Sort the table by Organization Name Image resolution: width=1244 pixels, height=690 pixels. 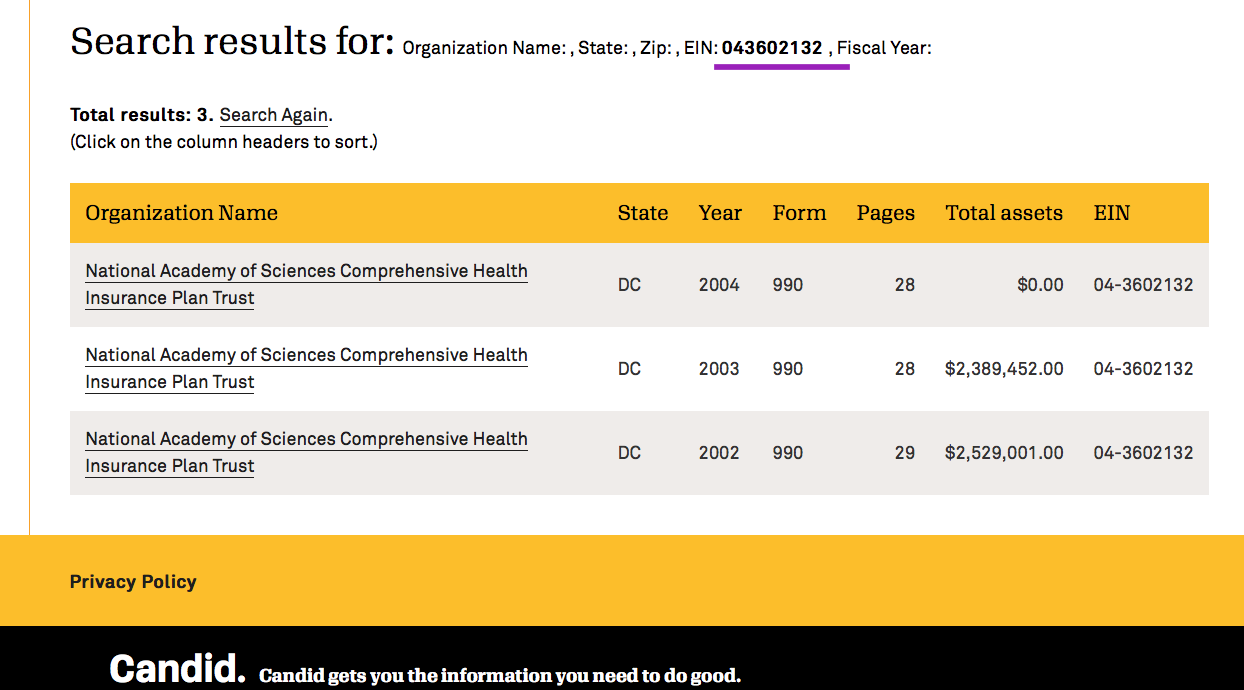point(181,213)
